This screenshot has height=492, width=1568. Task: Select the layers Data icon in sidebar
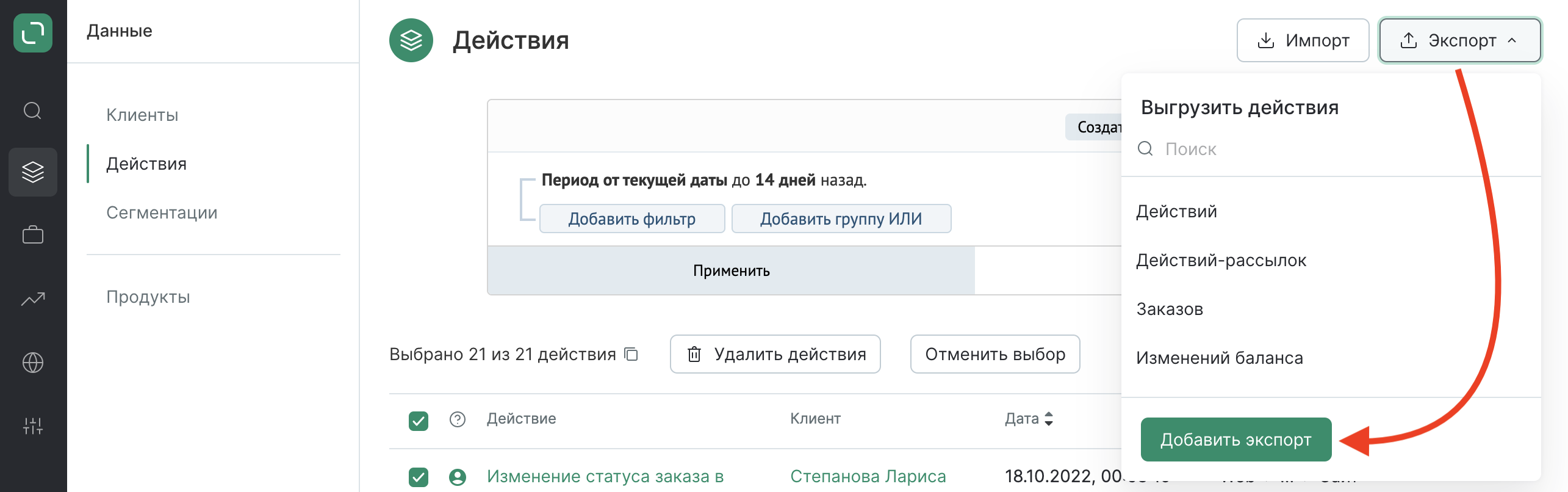(x=33, y=172)
